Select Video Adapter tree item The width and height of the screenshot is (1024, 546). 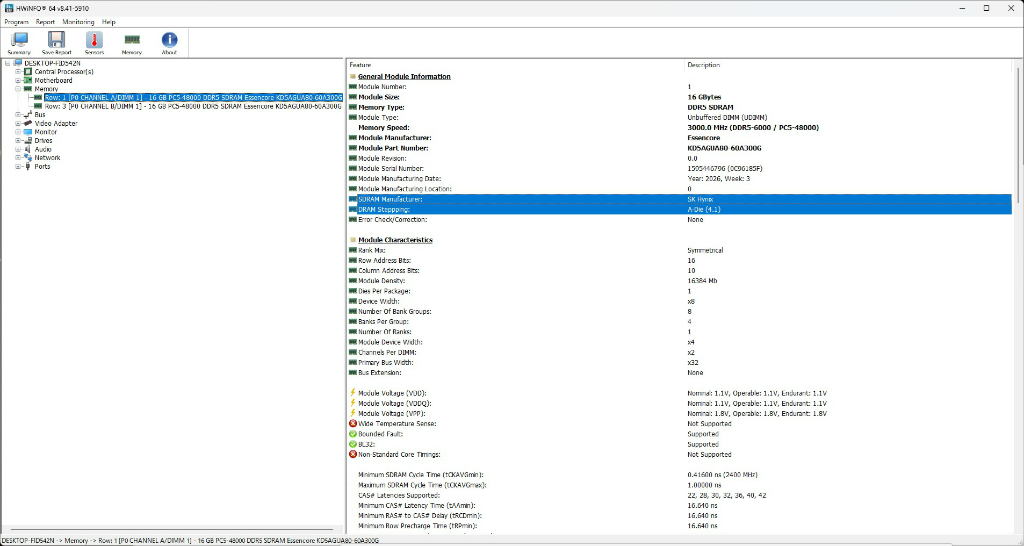click(x=56, y=123)
